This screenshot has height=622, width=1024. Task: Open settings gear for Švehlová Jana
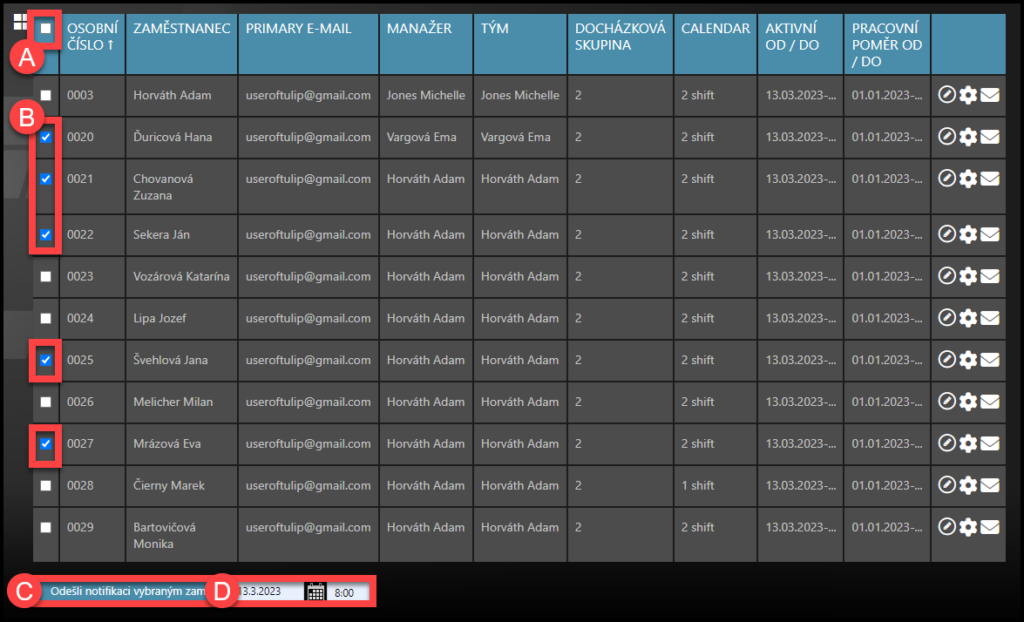pyautogui.click(x=968, y=360)
